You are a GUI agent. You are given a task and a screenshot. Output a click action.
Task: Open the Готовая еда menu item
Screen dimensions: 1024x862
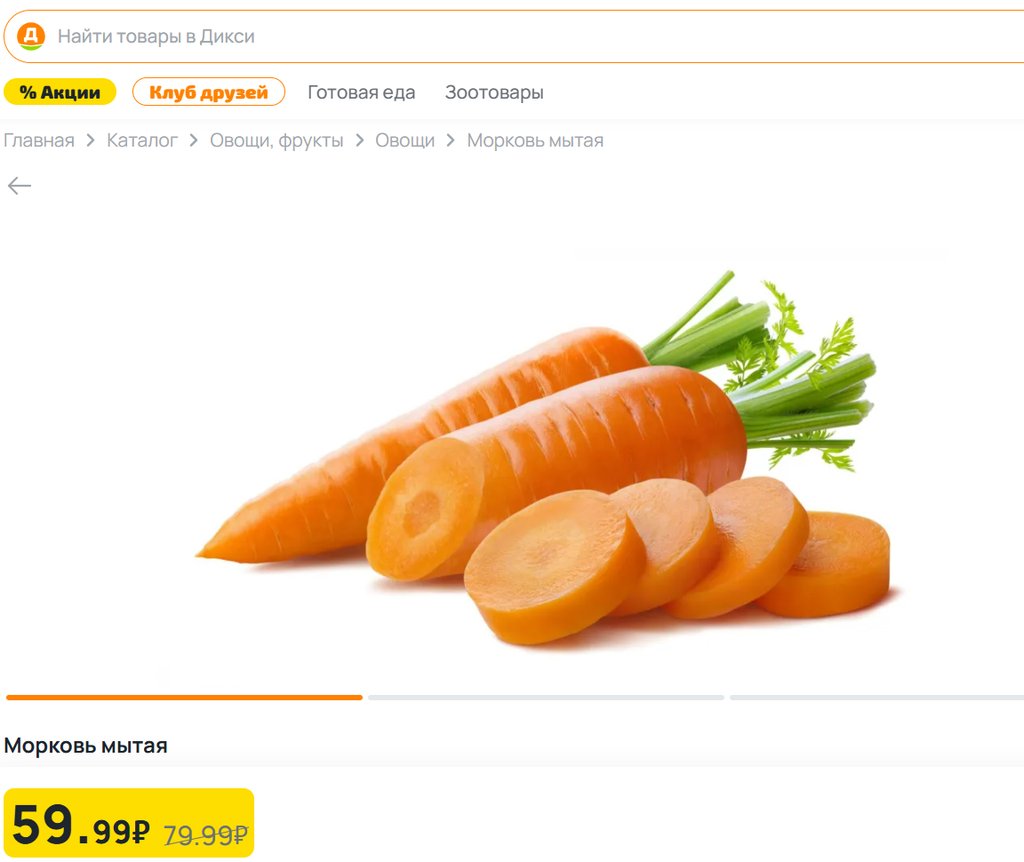361,93
